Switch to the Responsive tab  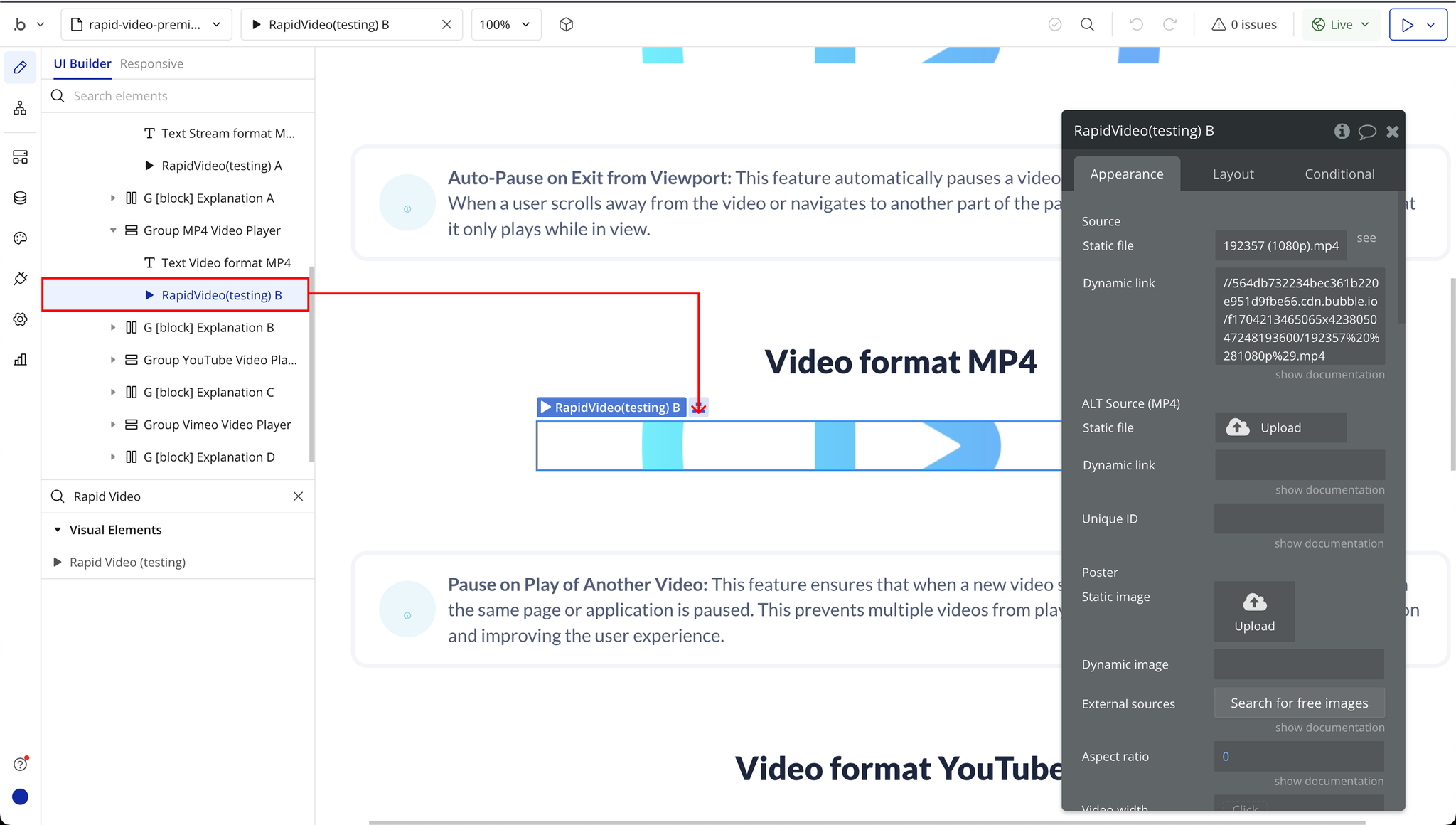click(151, 64)
